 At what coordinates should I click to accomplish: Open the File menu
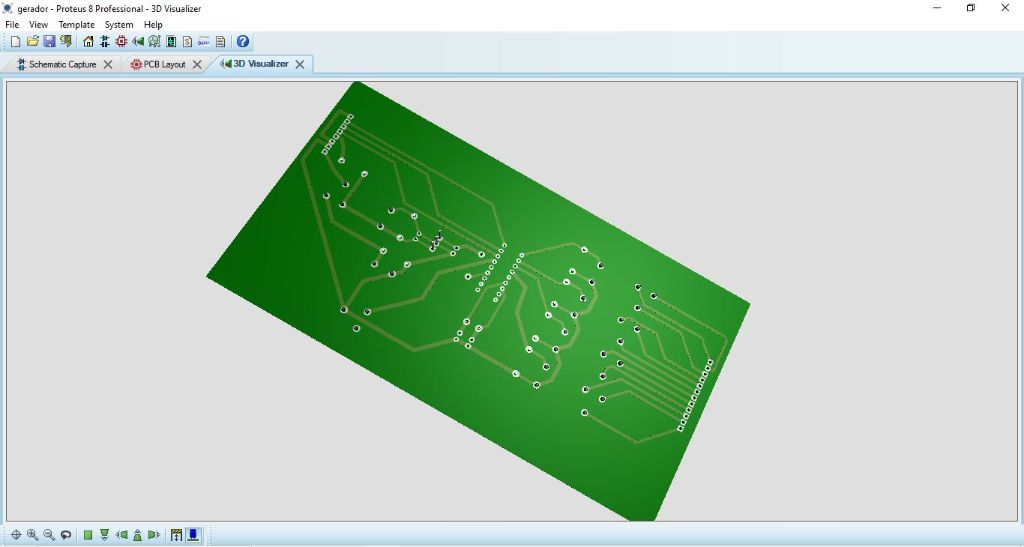coord(12,25)
